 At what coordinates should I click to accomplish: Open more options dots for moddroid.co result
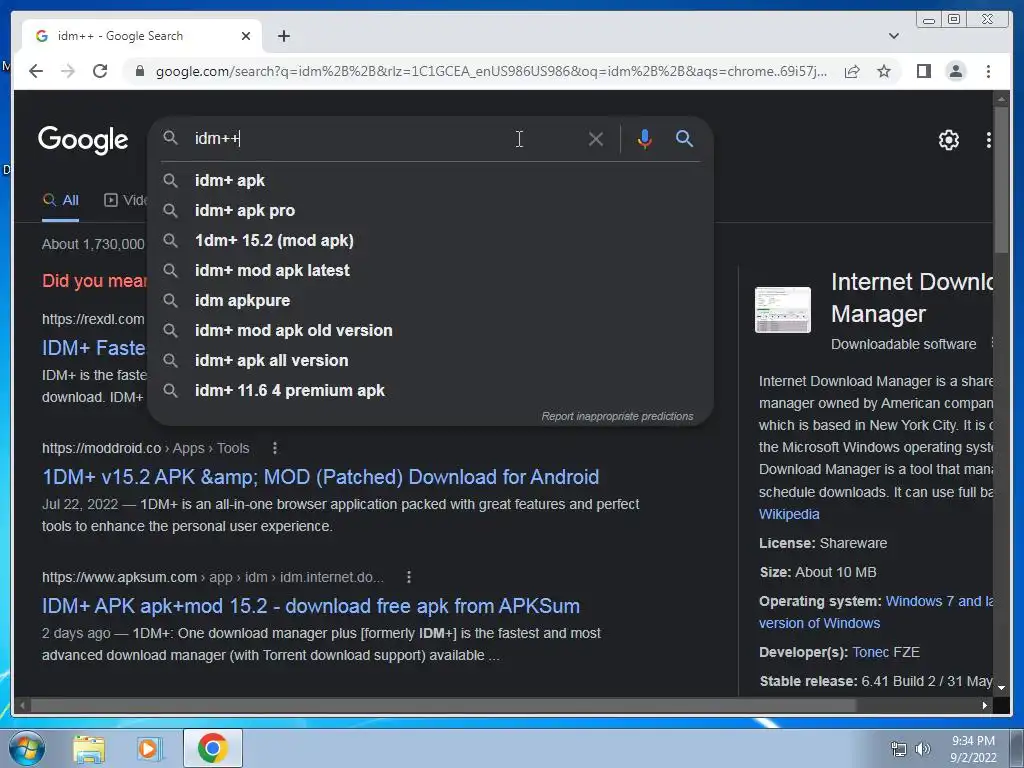pos(275,448)
